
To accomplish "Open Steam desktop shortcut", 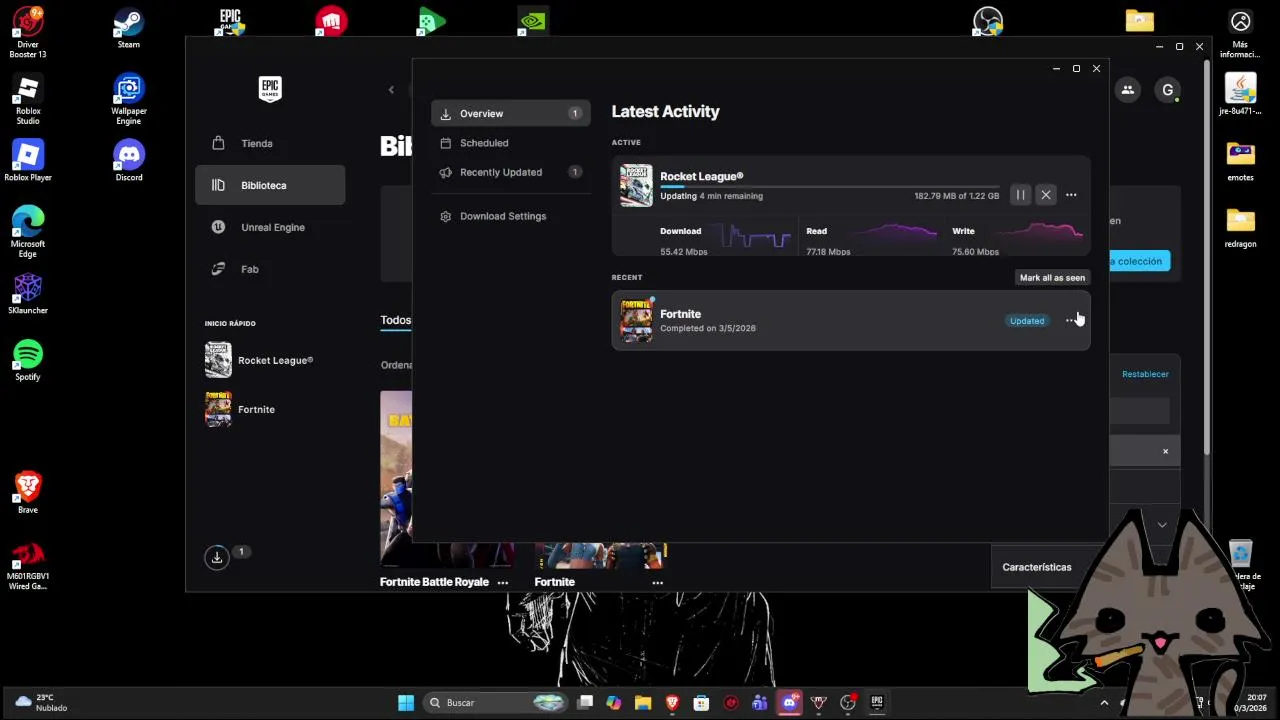I will (128, 28).
